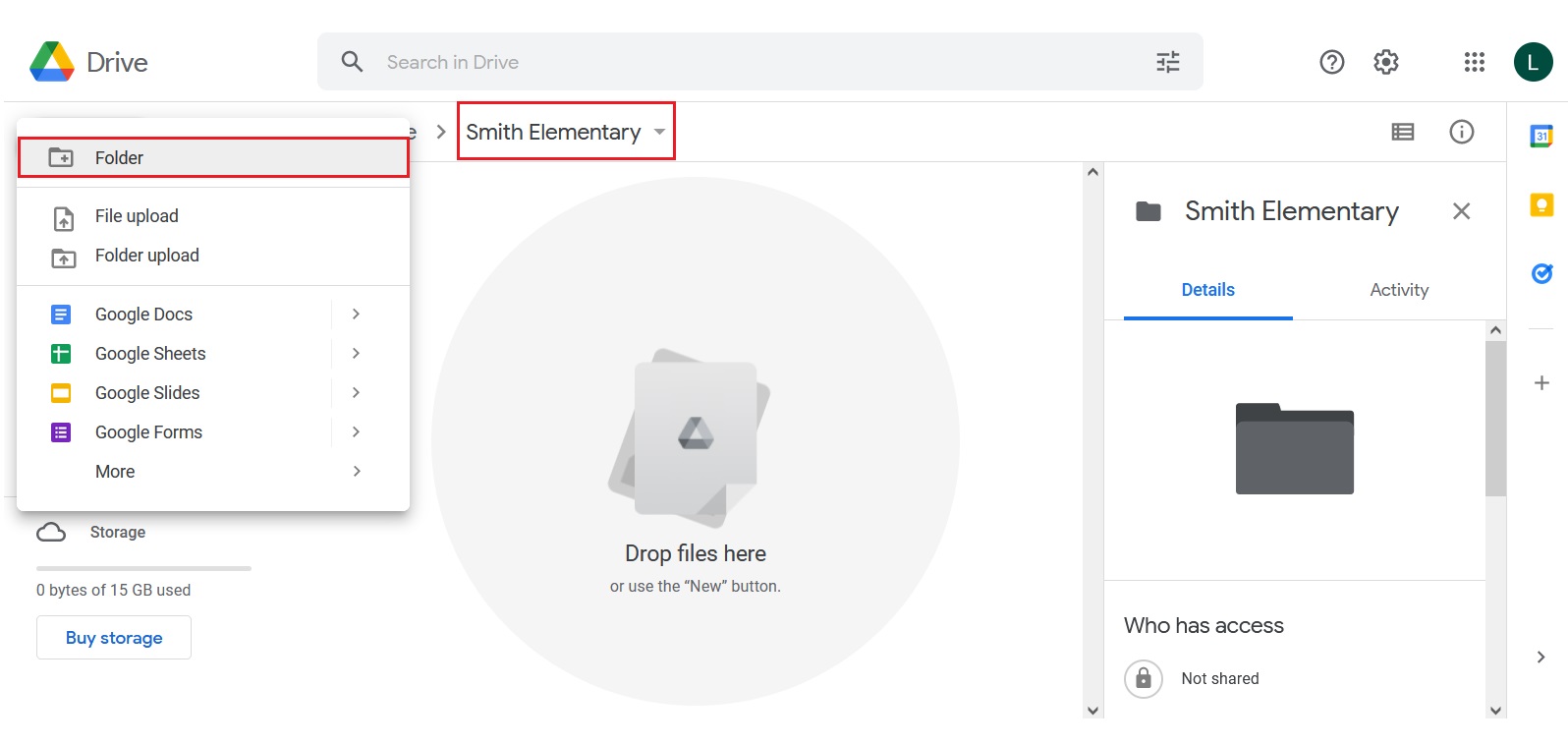The height and width of the screenshot is (745, 1568).
Task: Open the Help question mark icon
Action: click(x=1332, y=62)
